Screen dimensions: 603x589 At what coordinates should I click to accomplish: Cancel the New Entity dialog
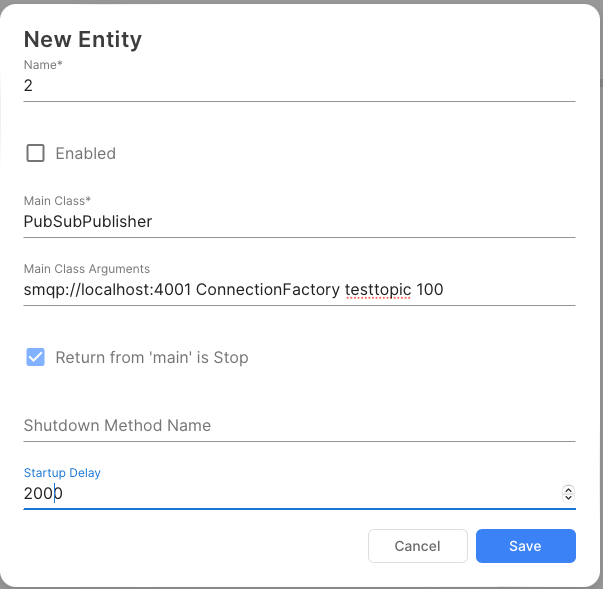(417, 546)
